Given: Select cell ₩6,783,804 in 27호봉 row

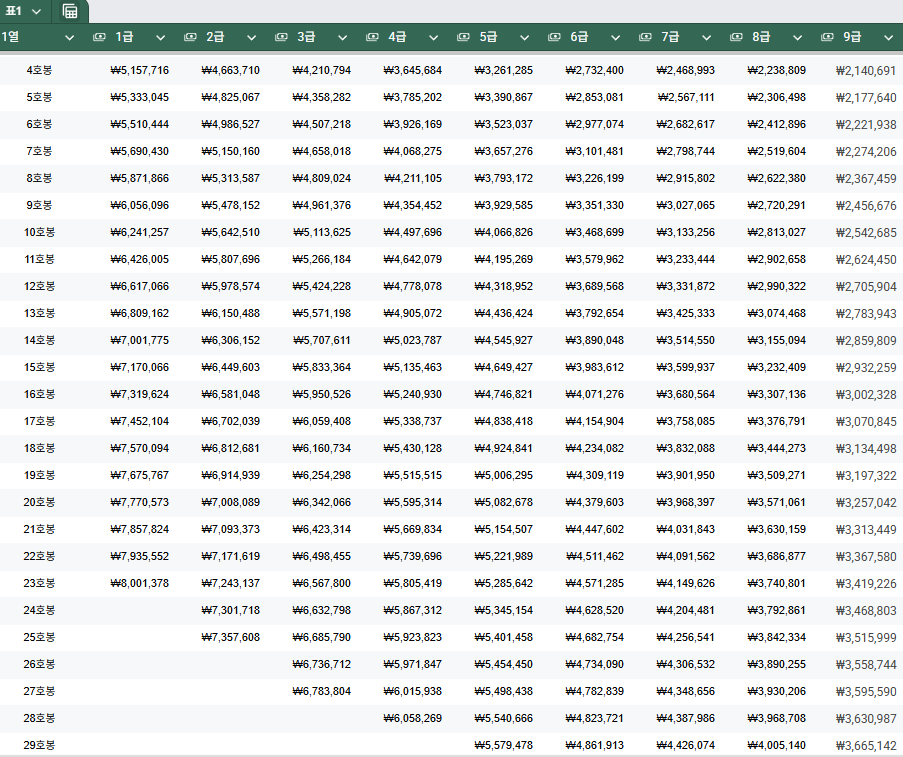Looking at the screenshot, I should pyautogui.click(x=322, y=691).
